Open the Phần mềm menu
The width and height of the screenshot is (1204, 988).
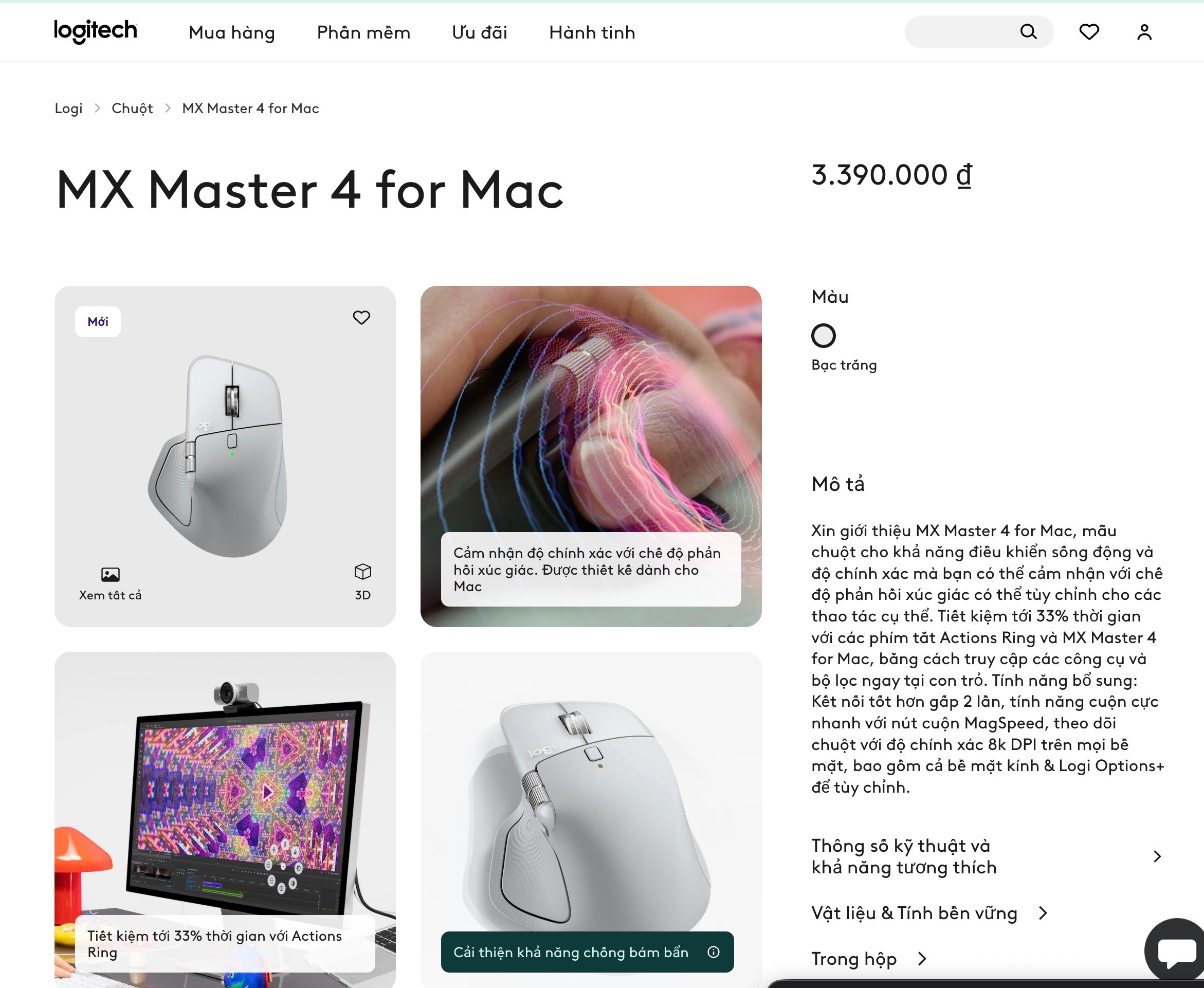point(363,32)
